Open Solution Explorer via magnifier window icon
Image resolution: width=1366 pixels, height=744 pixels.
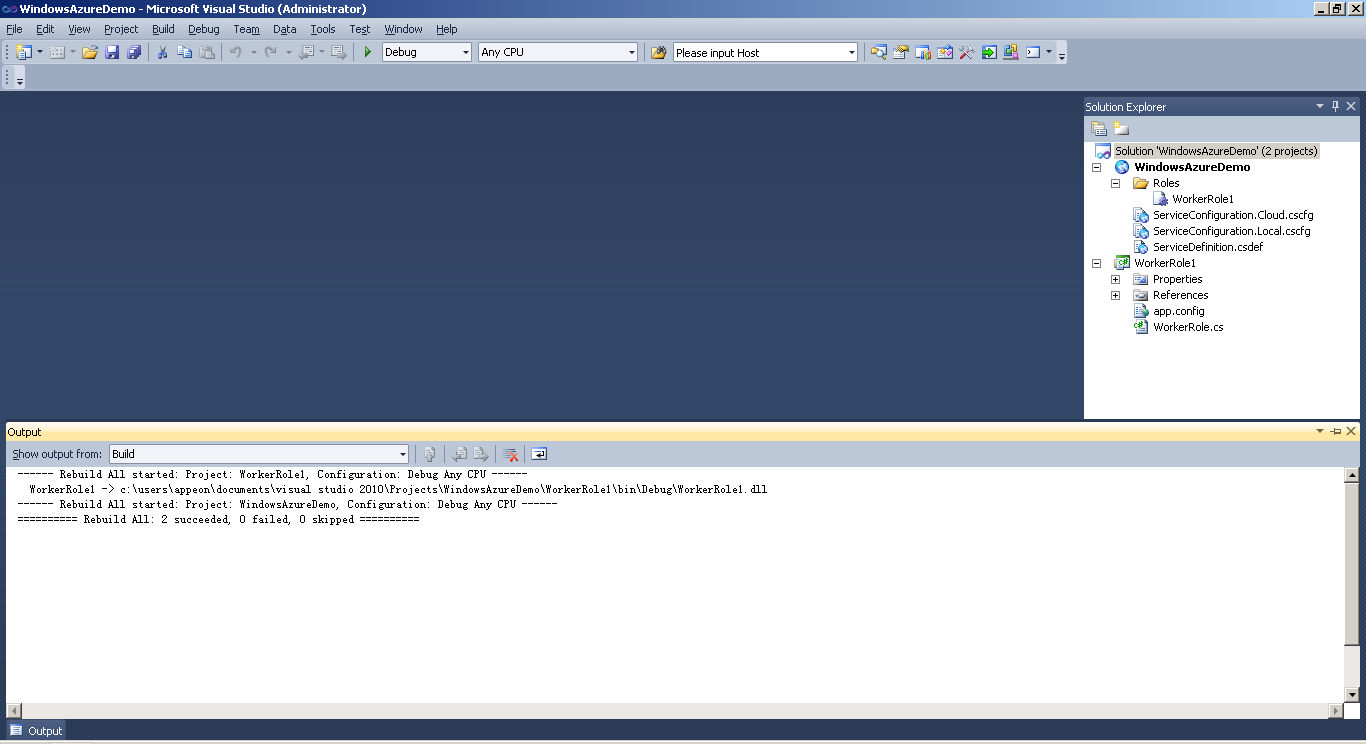[879, 52]
